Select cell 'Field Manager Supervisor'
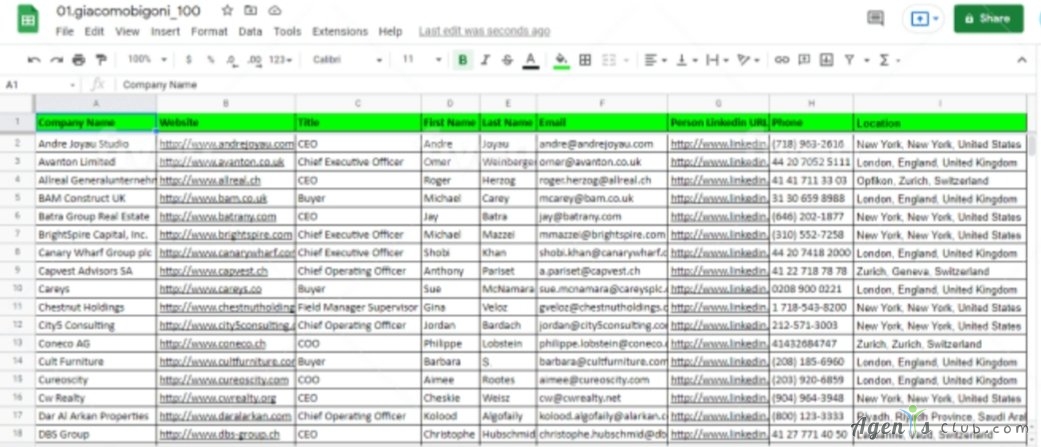Image resolution: width=1041 pixels, height=447 pixels. (x=359, y=308)
